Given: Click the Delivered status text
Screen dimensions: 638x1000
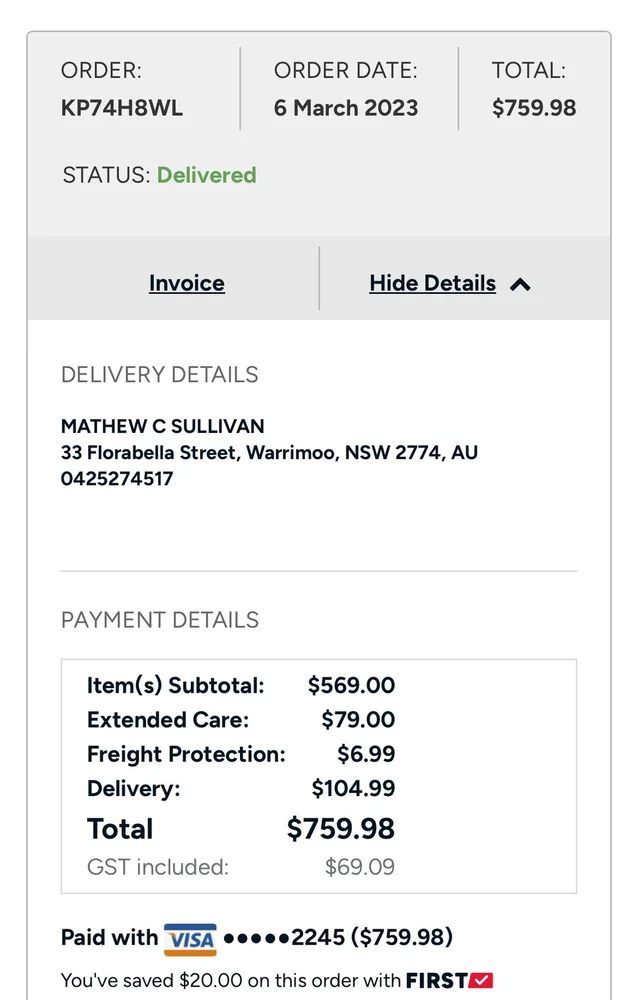Looking at the screenshot, I should pyautogui.click(x=206, y=175).
